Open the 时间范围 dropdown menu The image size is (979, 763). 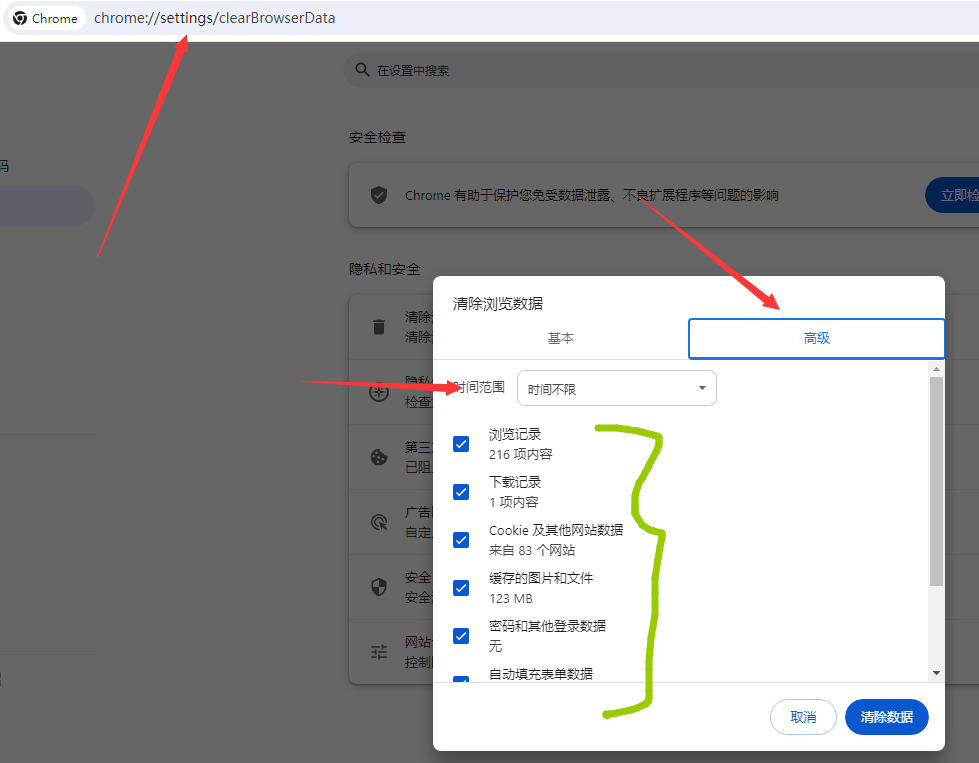[616, 389]
